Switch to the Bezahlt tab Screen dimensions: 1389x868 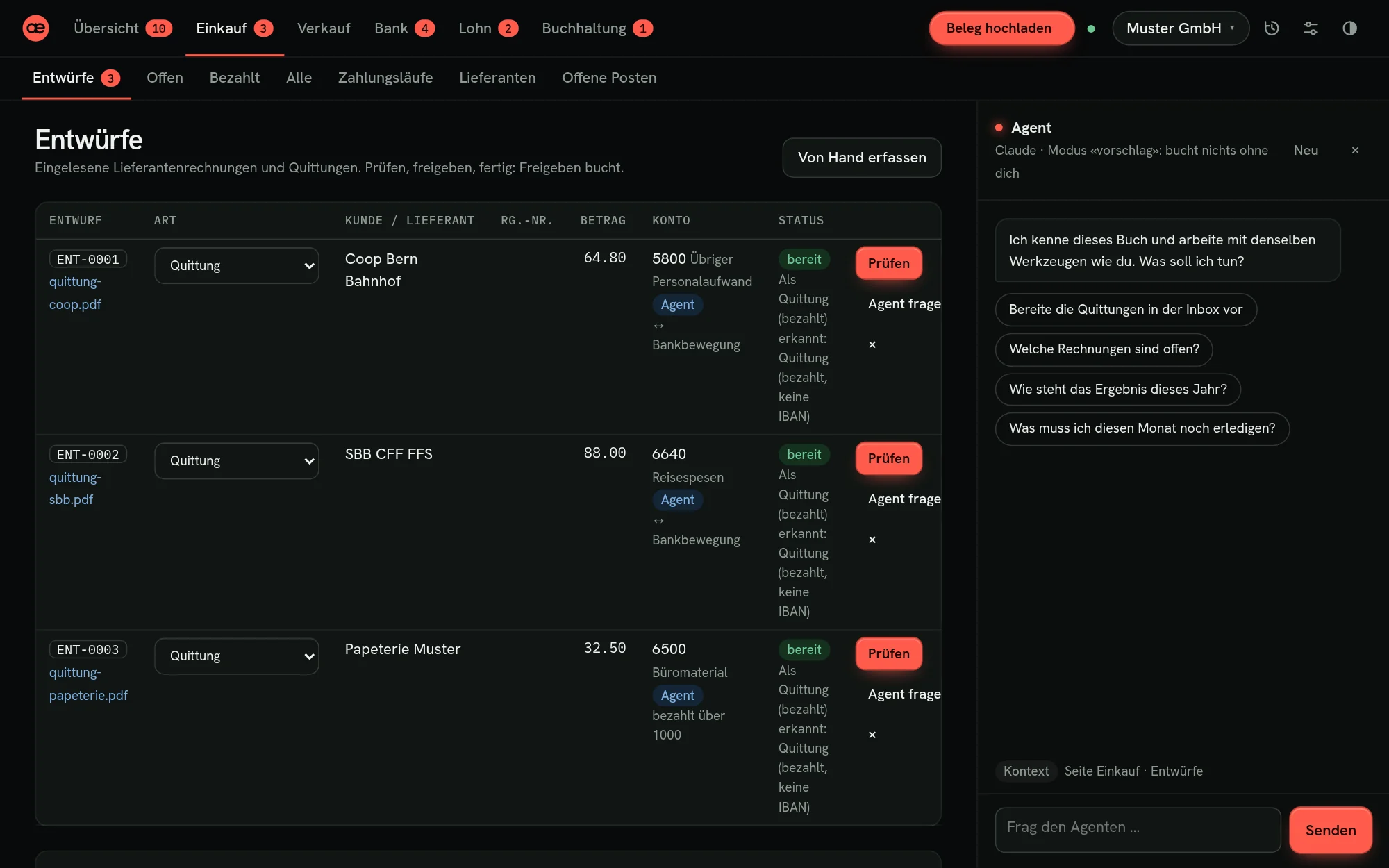point(235,78)
